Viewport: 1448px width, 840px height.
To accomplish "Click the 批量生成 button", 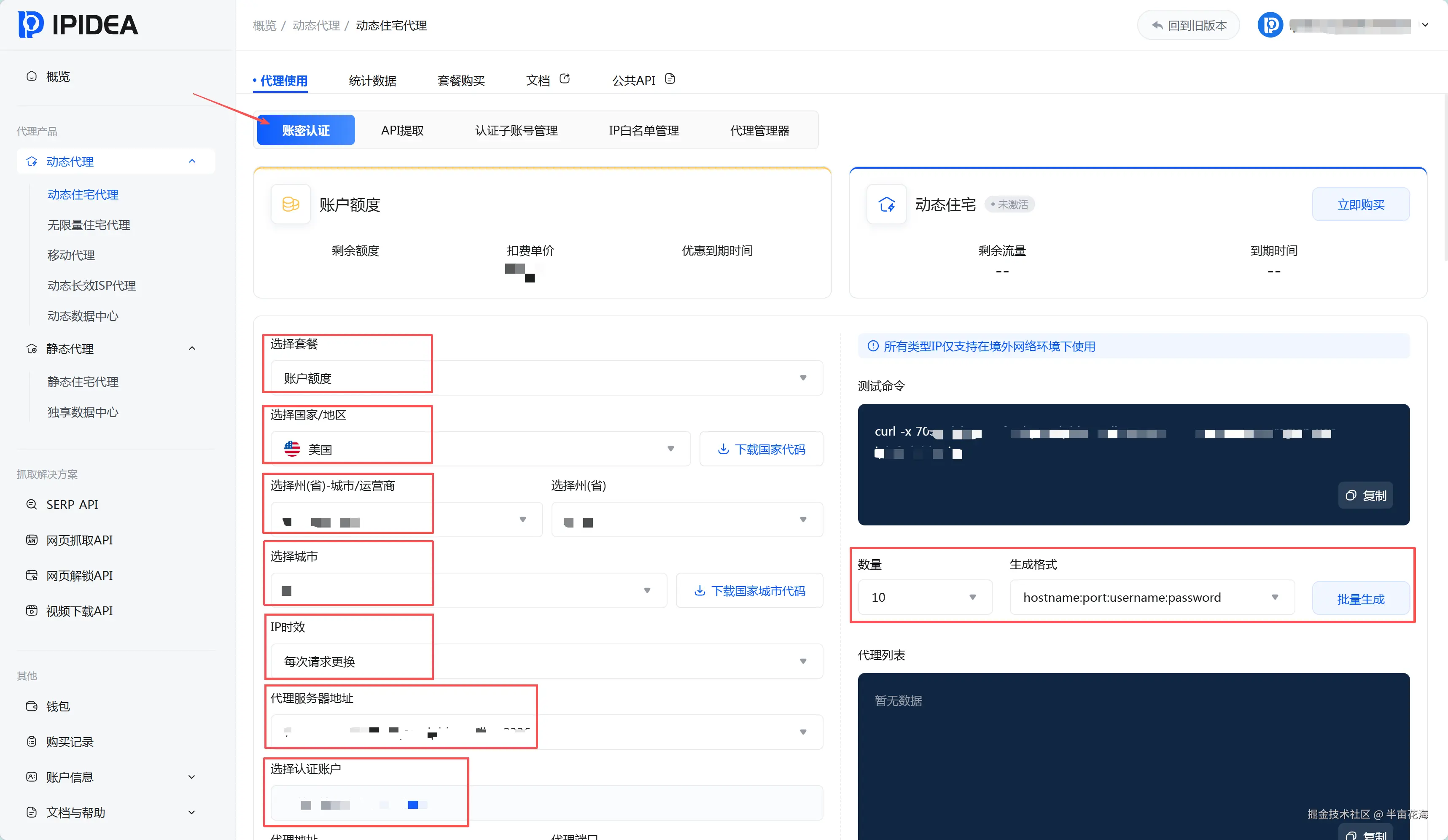I will (x=1360, y=599).
